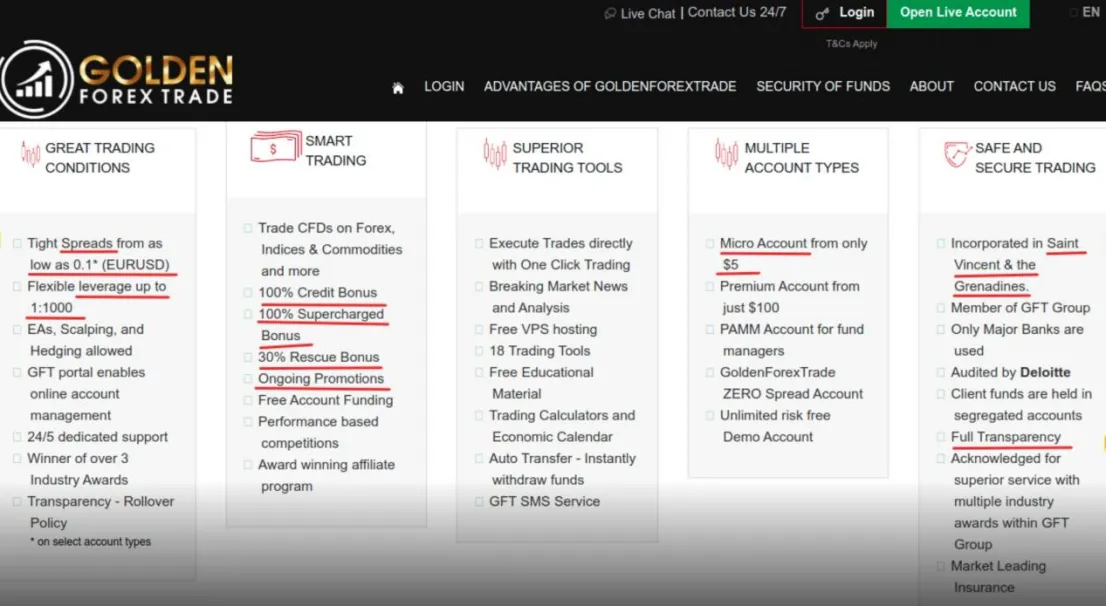Click 'Free Educational Material' item
The image size is (1106, 607).
coord(541,383)
